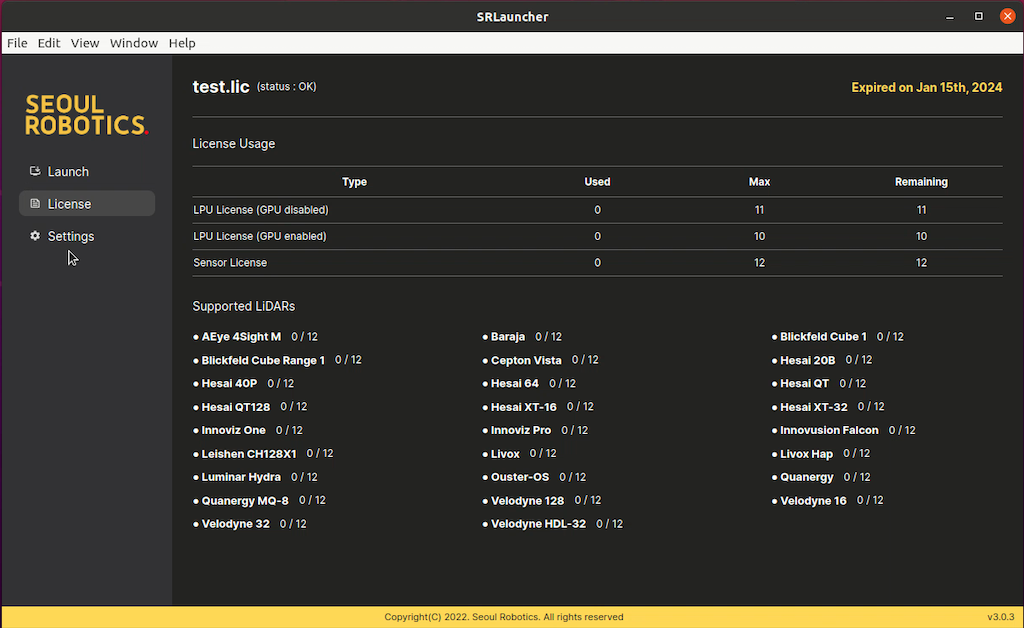Click the Max column header
The image size is (1024, 628).
click(760, 182)
